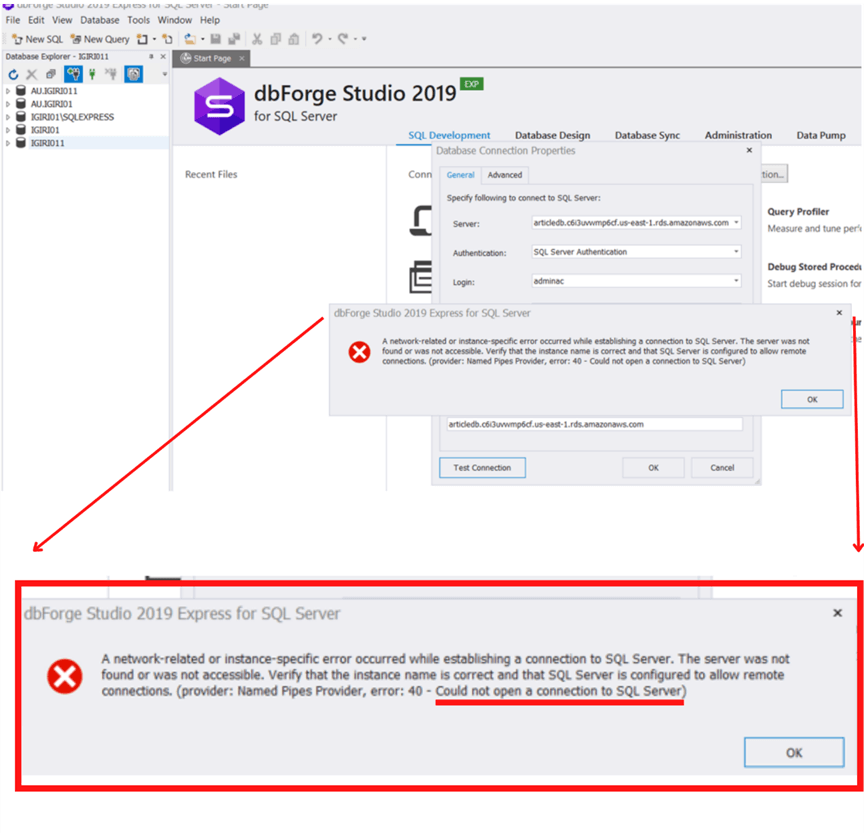Click the New Query toolbar button
864x833 pixels.
coord(100,39)
